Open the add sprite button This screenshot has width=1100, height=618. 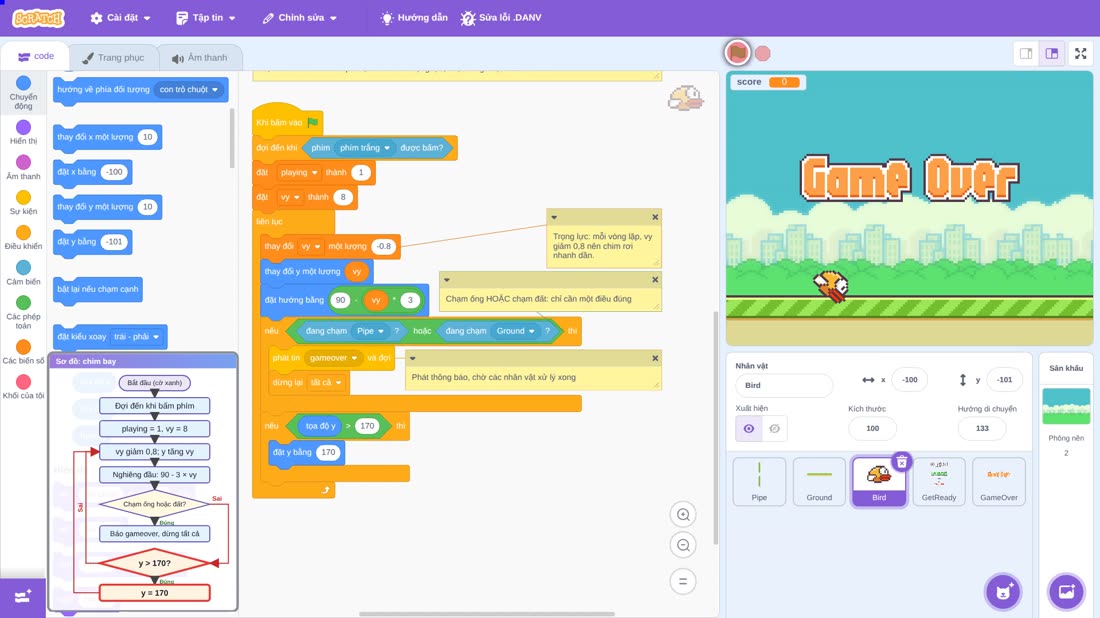point(1003,592)
